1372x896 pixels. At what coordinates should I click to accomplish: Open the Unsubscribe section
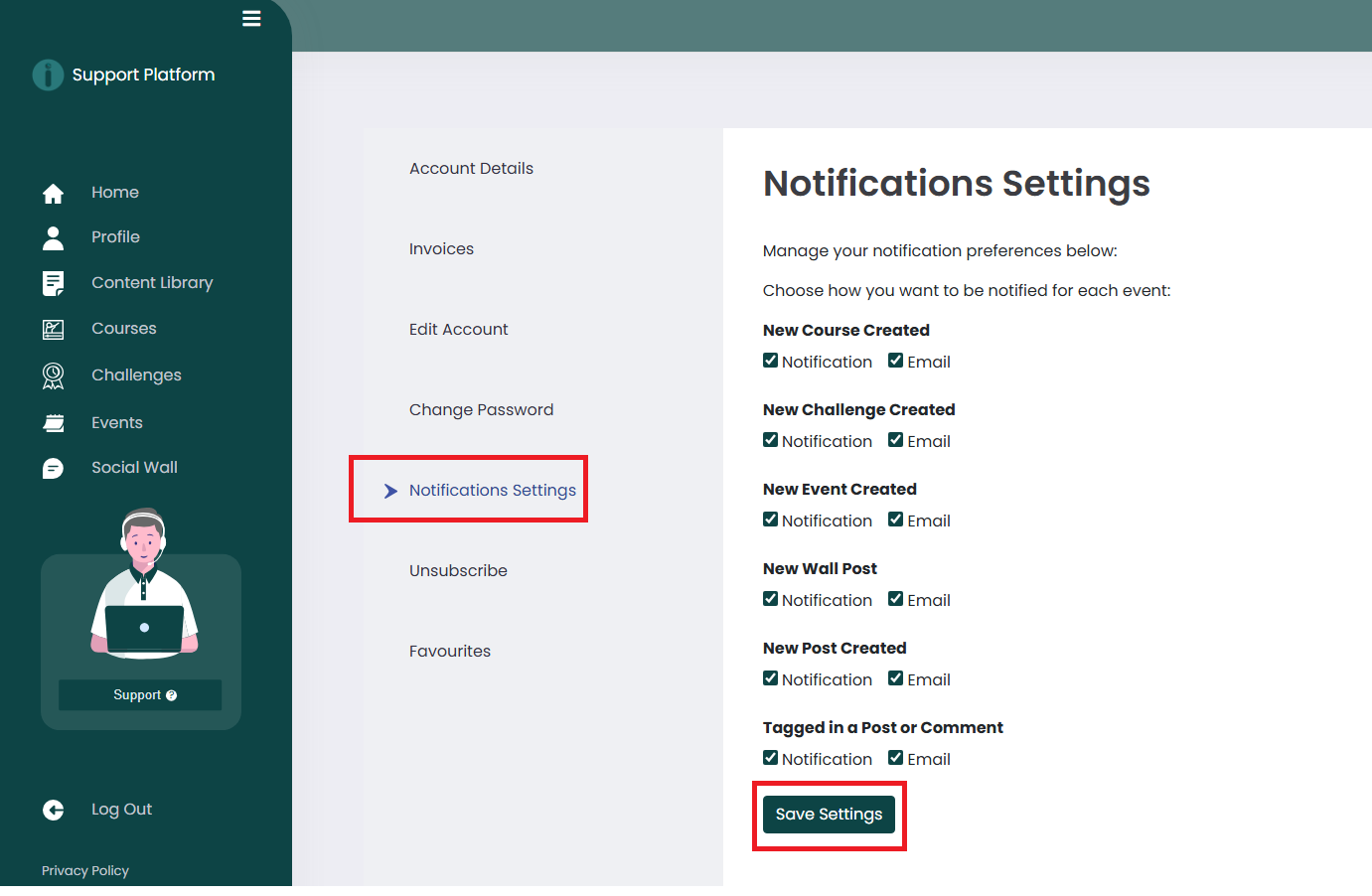[x=458, y=571]
